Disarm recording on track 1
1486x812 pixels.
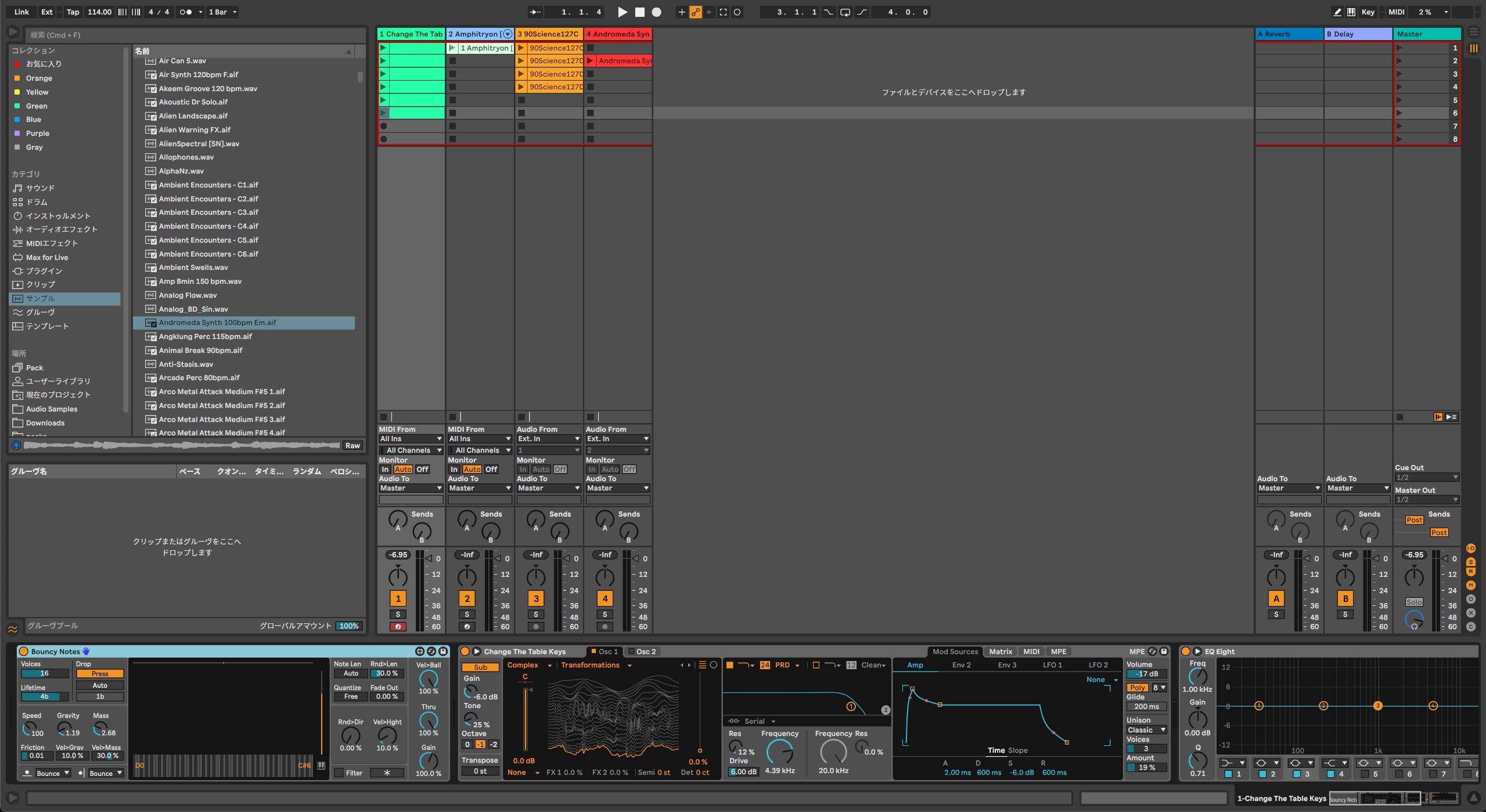point(398,627)
